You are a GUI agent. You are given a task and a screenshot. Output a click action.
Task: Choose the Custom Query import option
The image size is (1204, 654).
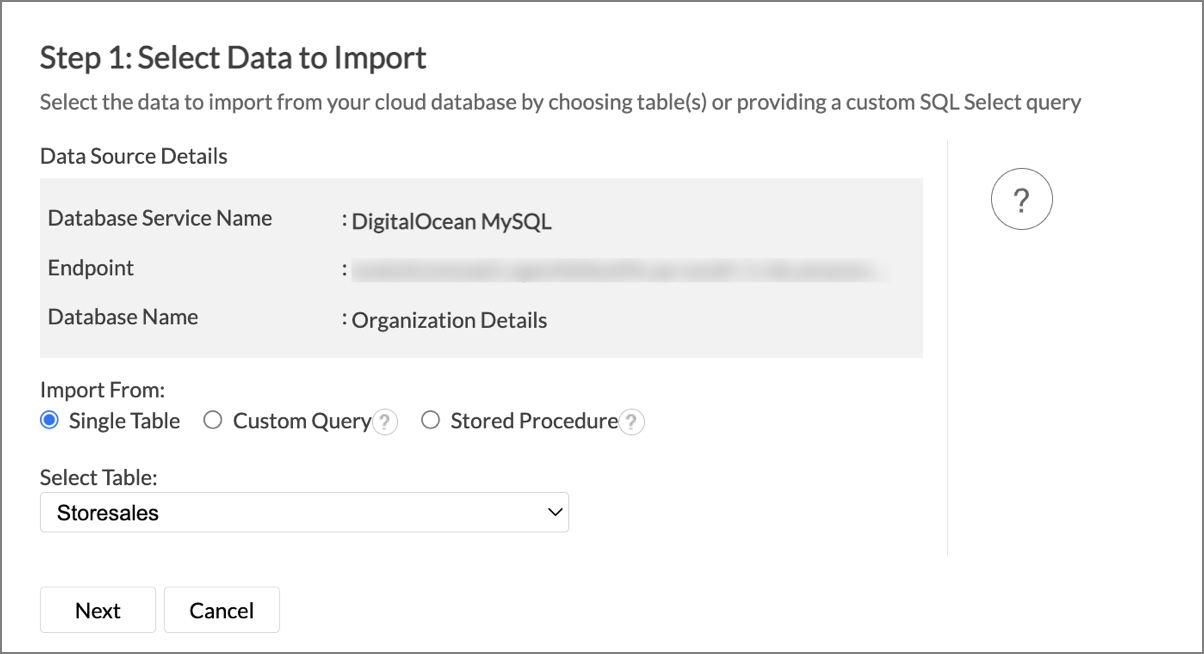click(213, 421)
